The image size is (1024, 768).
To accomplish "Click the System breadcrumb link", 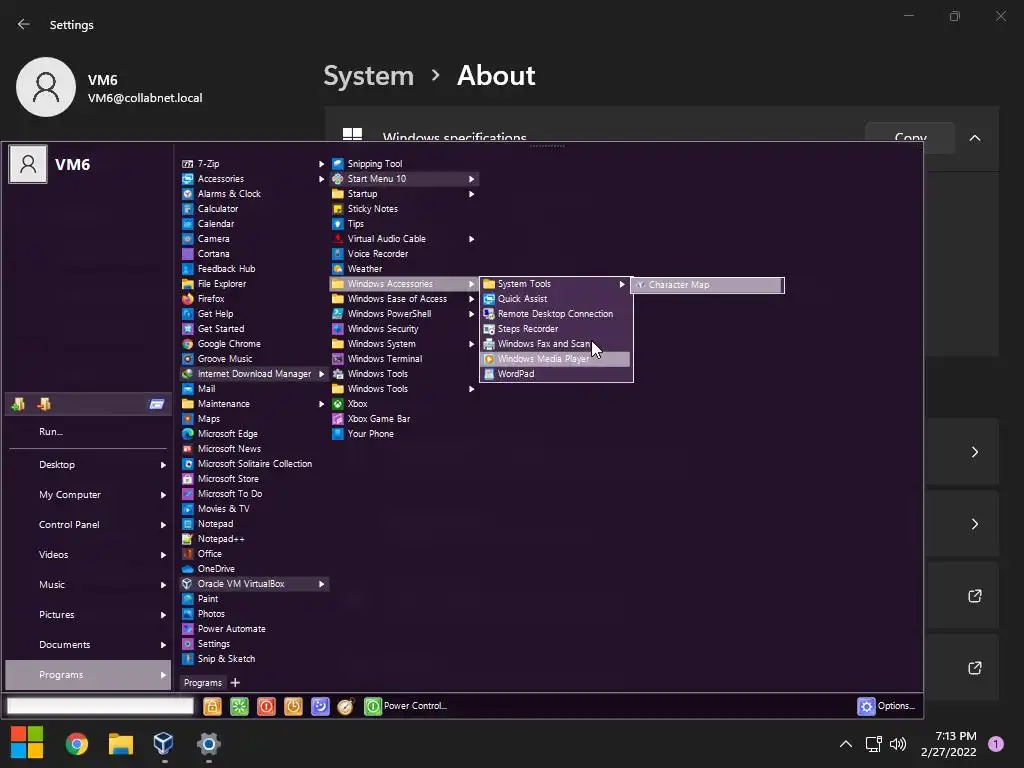I will (x=369, y=76).
